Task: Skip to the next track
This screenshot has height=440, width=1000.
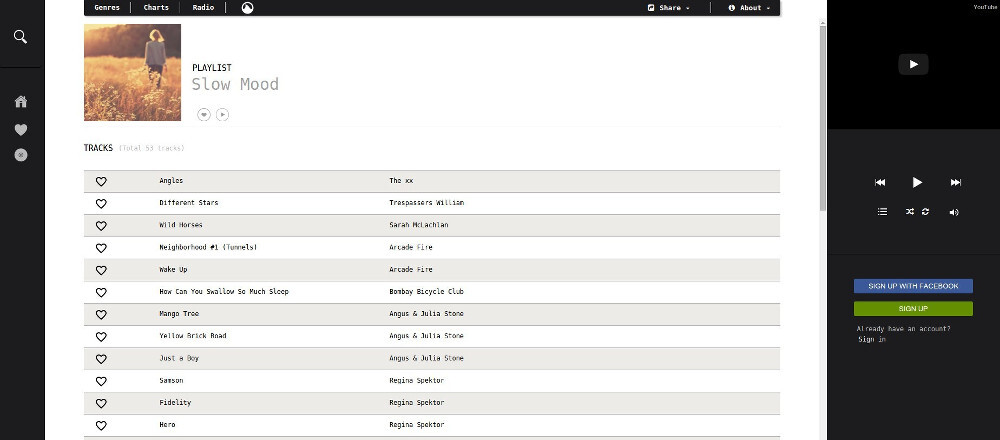Action: point(955,182)
